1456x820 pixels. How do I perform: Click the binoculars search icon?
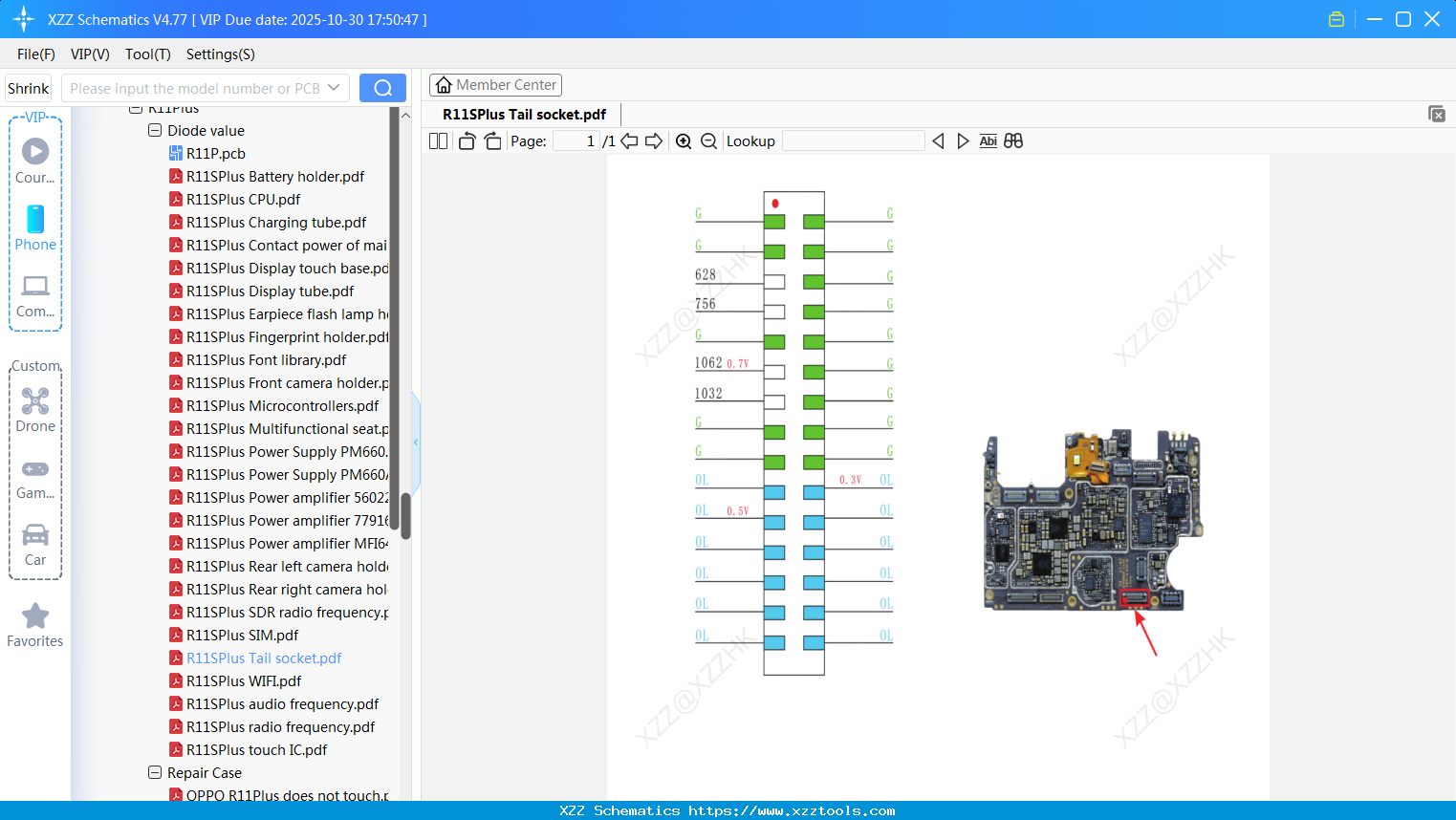click(1013, 141)
